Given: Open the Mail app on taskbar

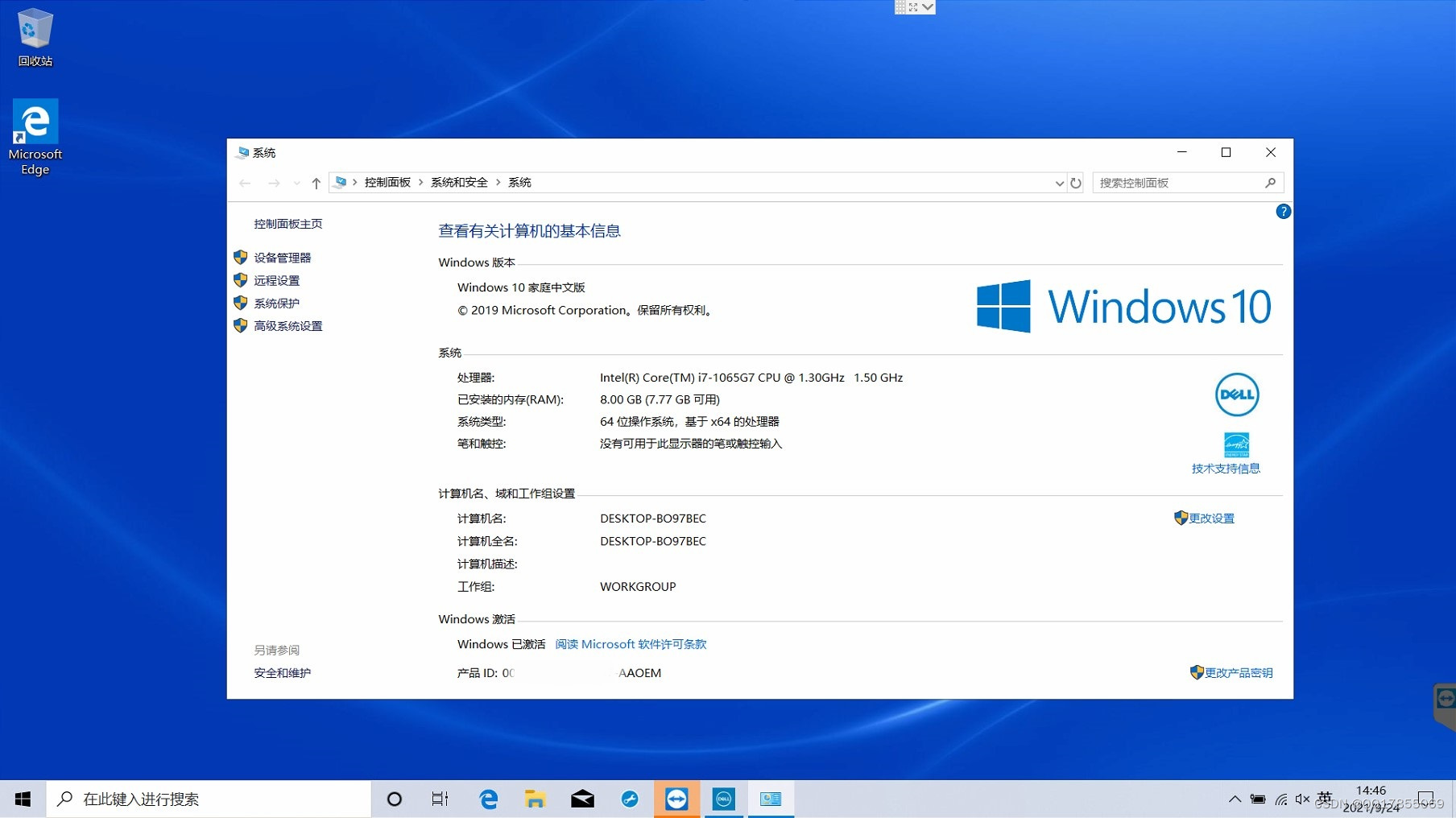Looking at the screenshot, I should pyautogui.click(x=582, y=799).
